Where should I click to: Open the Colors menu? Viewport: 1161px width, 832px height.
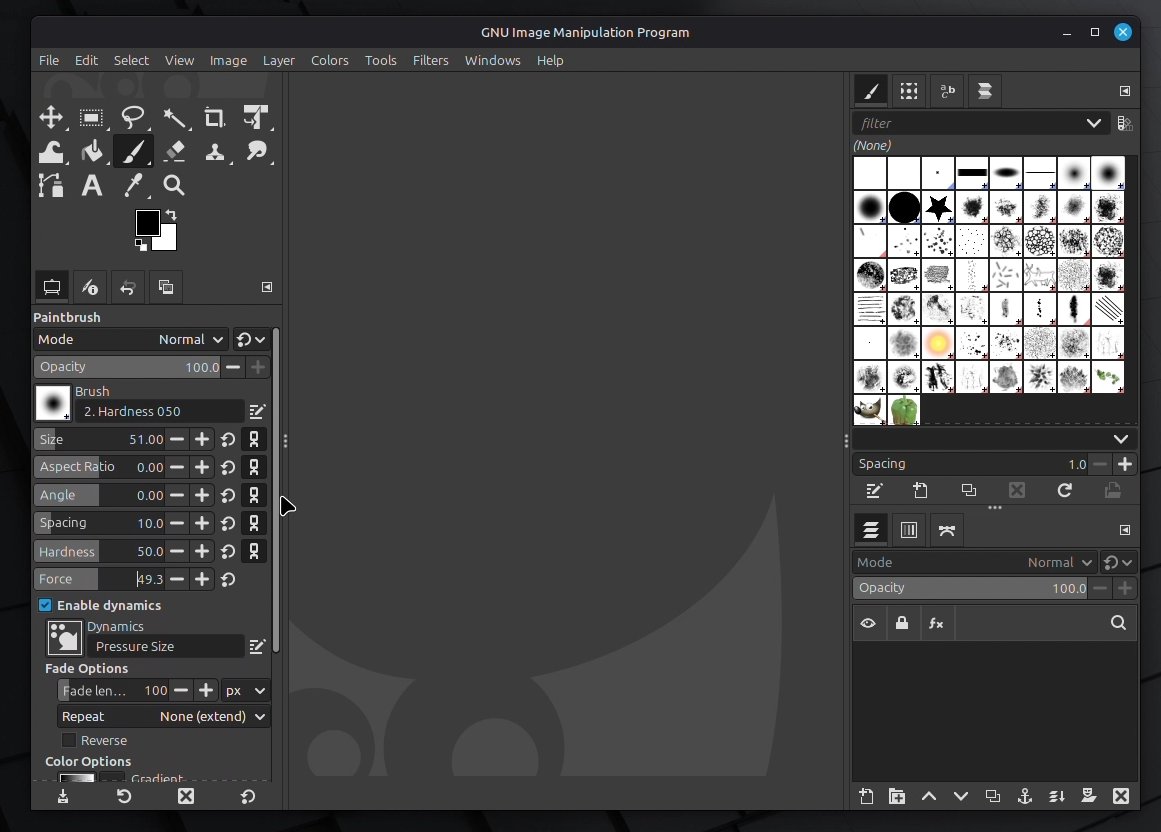click(329, 60)
